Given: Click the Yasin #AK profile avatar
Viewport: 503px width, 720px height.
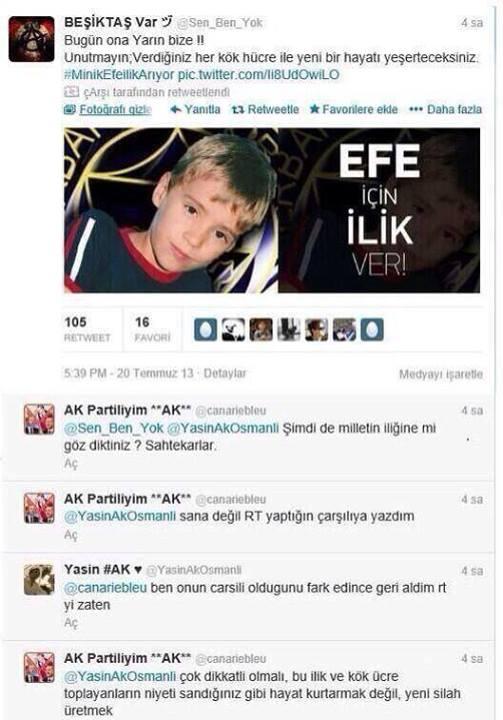Looking at the screenshot, I should [39, 579].
